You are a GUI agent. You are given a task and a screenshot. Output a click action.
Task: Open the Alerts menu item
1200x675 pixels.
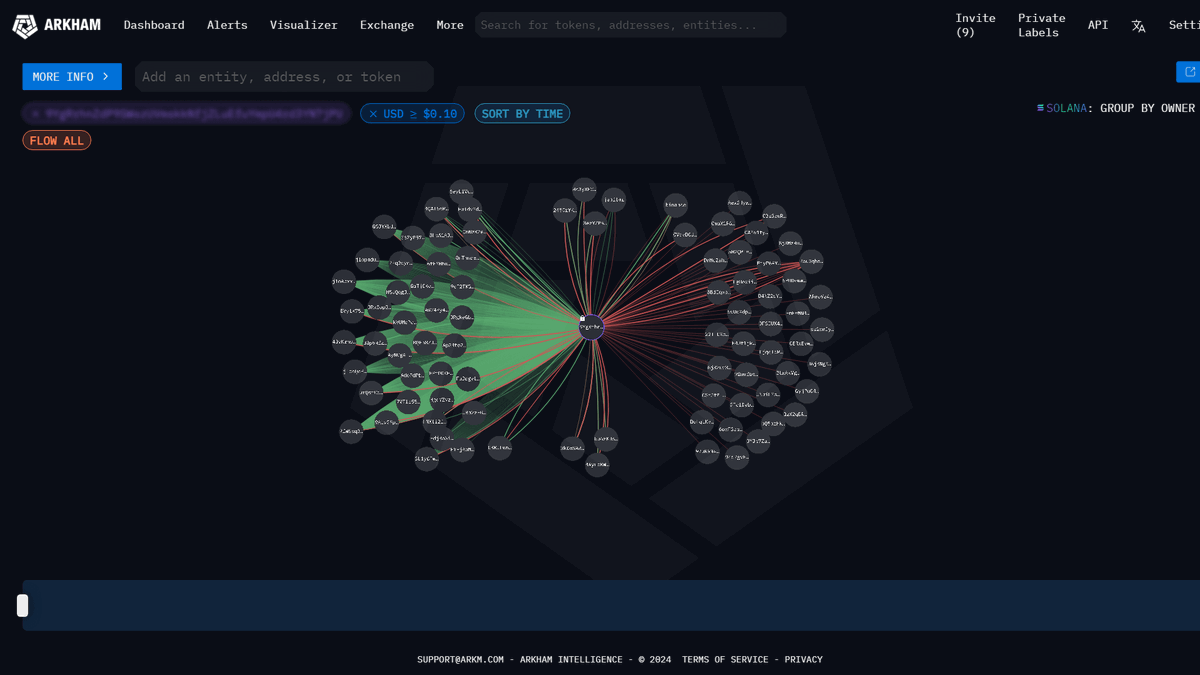(x=227, y=25)
